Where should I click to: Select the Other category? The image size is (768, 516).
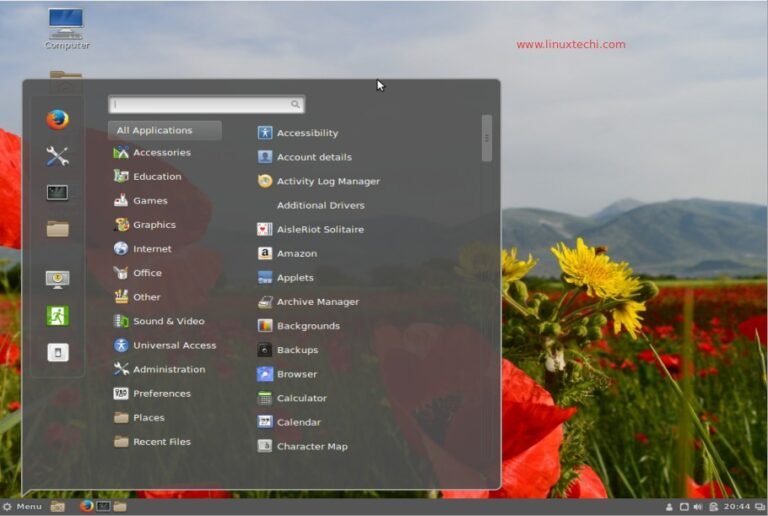[x=137, y=297]
